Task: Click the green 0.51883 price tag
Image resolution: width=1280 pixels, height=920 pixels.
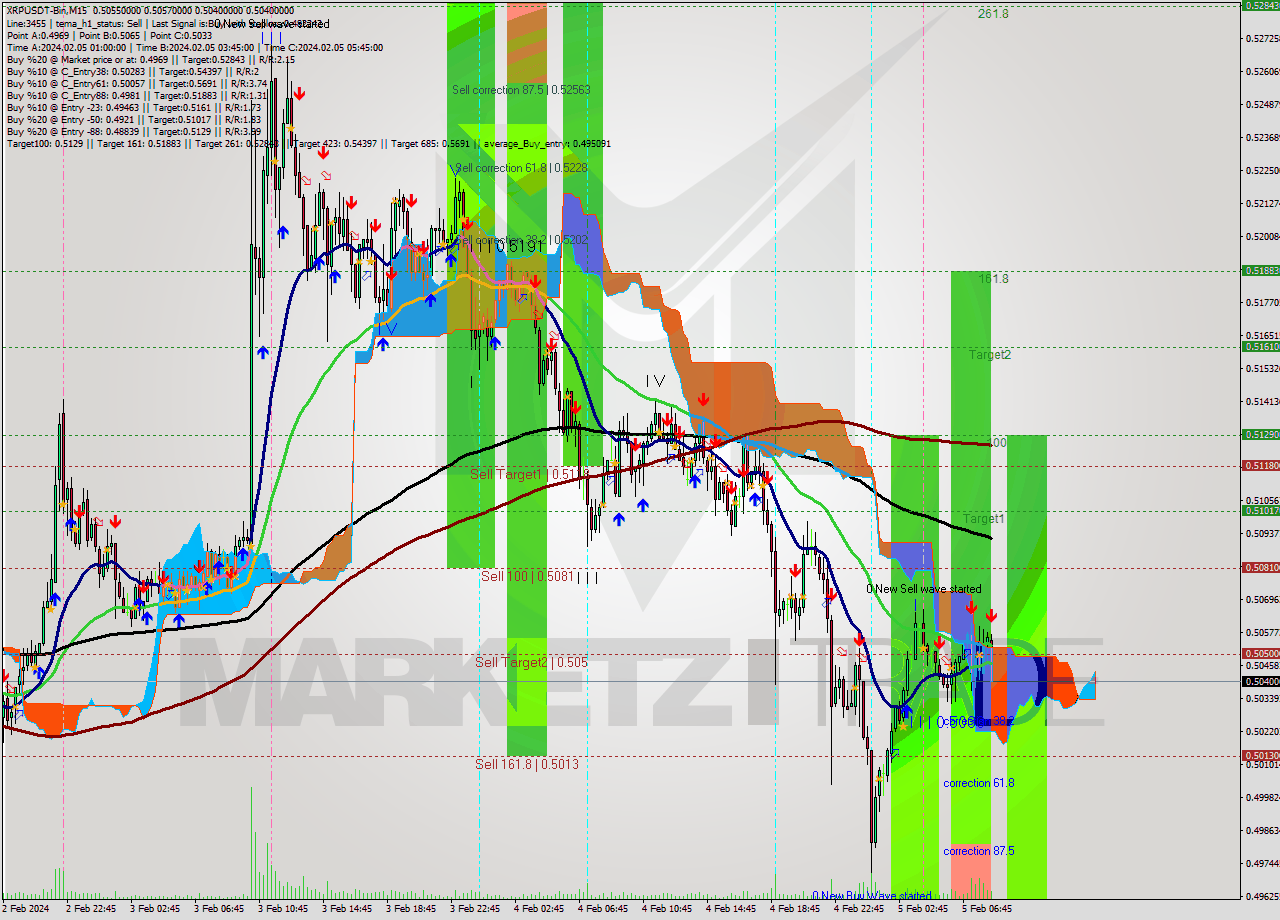Action: coord(1260,270)
